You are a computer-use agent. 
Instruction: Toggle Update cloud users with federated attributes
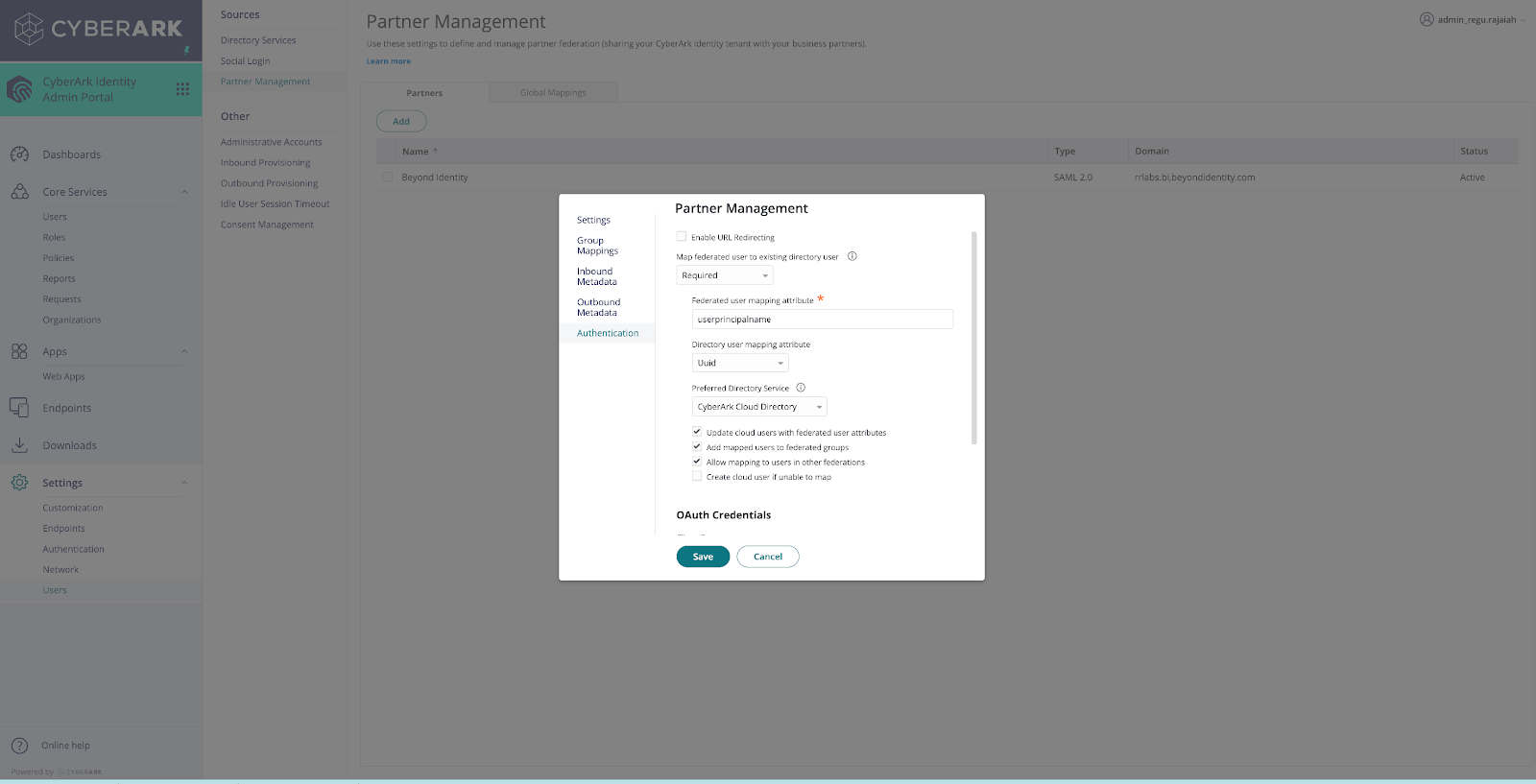(x=697, y=432)
